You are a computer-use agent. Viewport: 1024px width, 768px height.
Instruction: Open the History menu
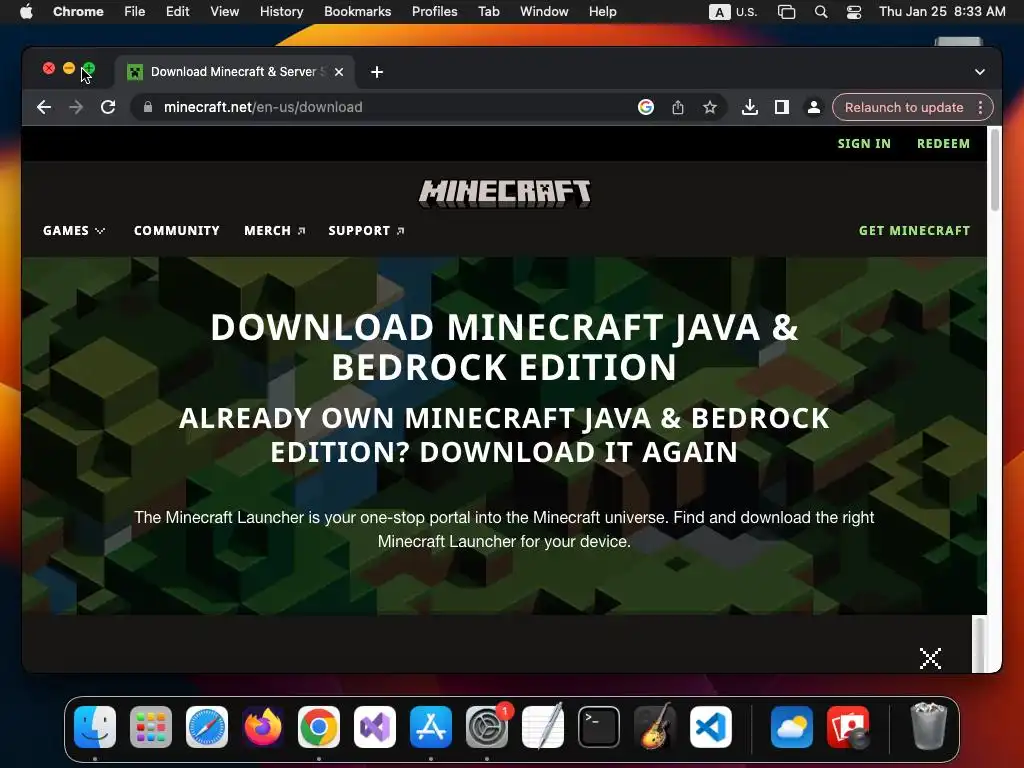click(281, 12)
